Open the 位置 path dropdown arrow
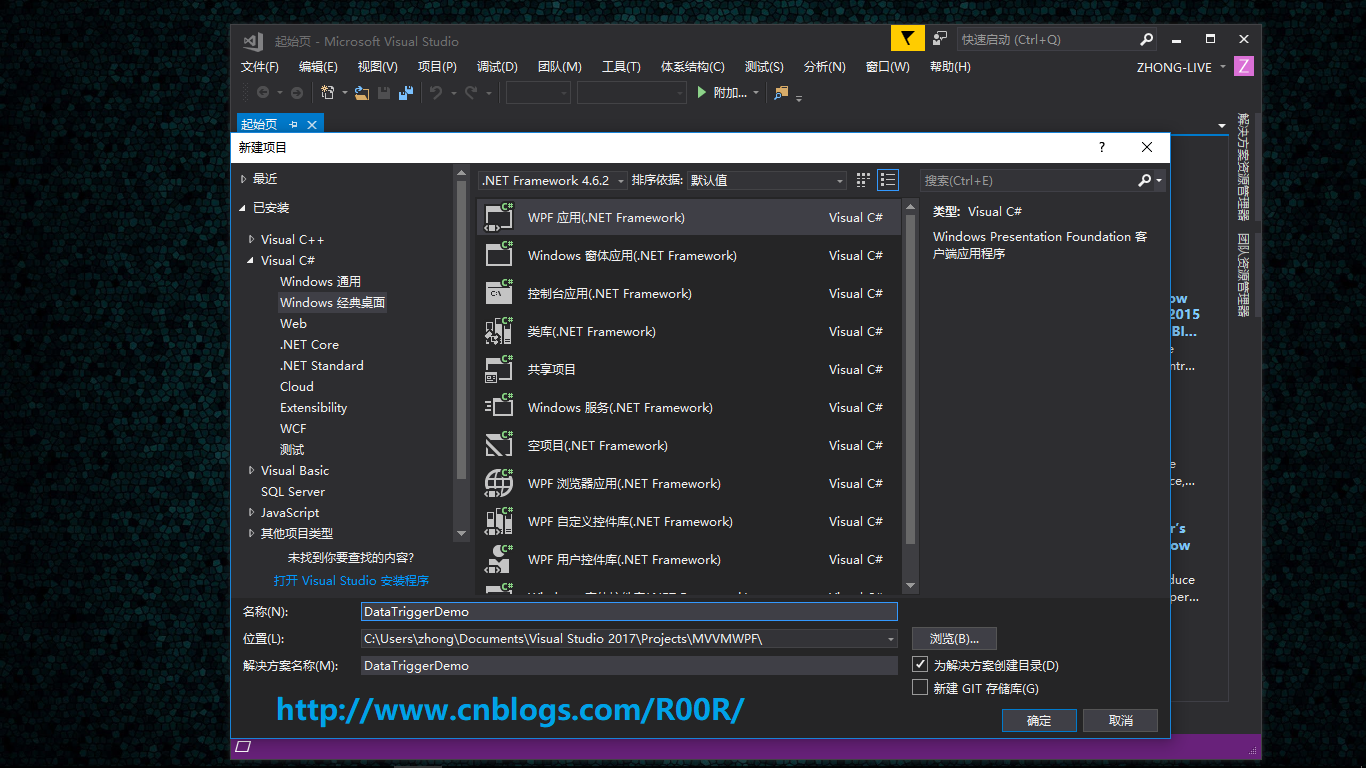 click(890, 638)
